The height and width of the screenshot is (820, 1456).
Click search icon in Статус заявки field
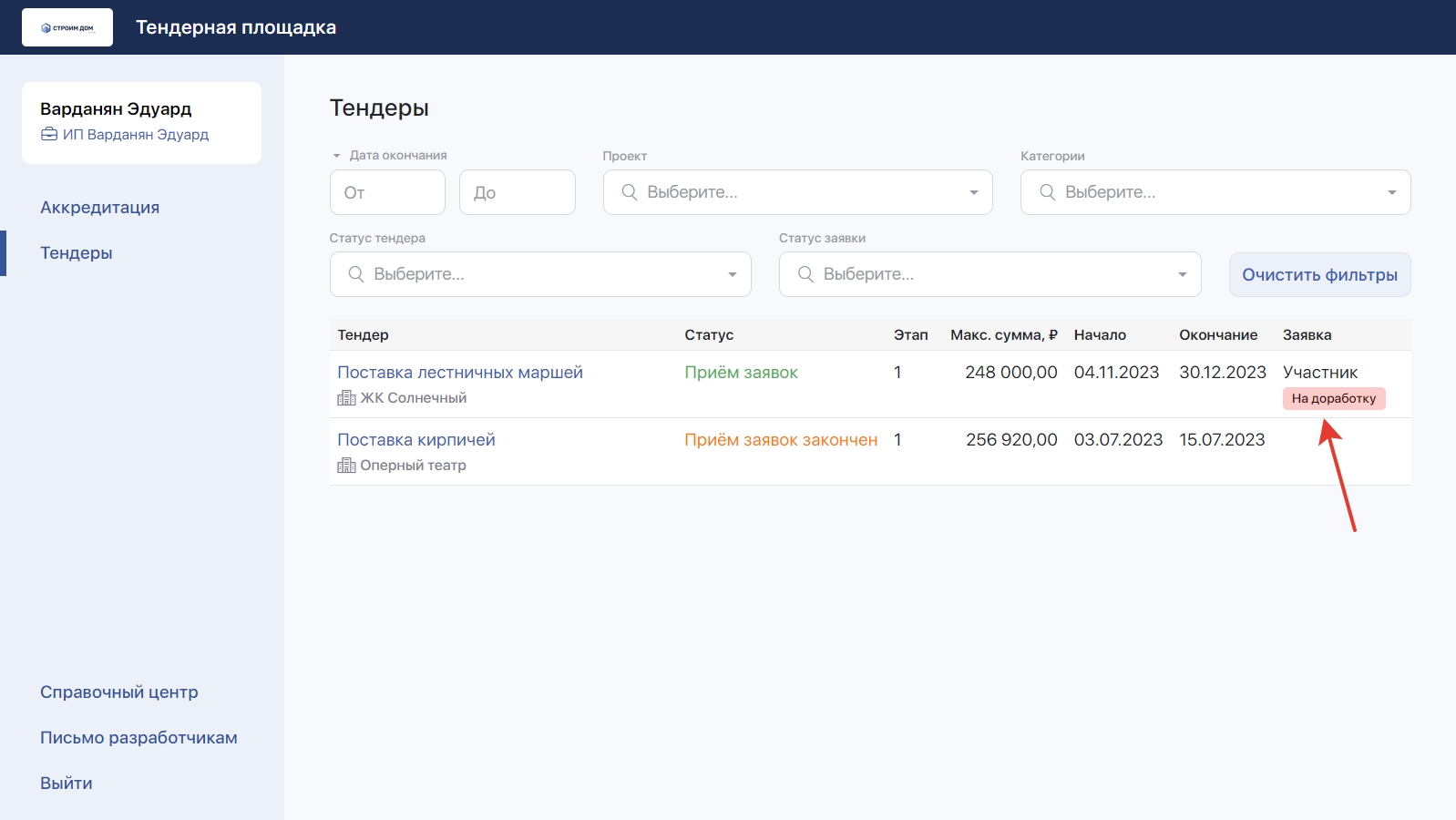pos(805,274)
